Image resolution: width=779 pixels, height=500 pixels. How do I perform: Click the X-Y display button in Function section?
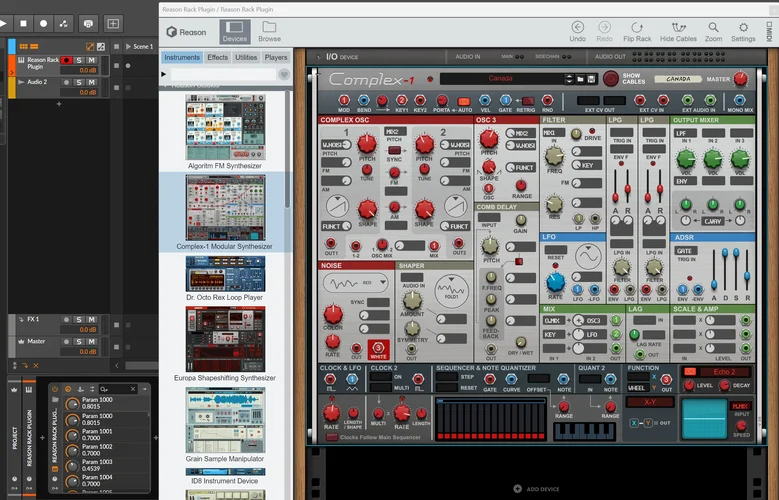coord(650,402)
